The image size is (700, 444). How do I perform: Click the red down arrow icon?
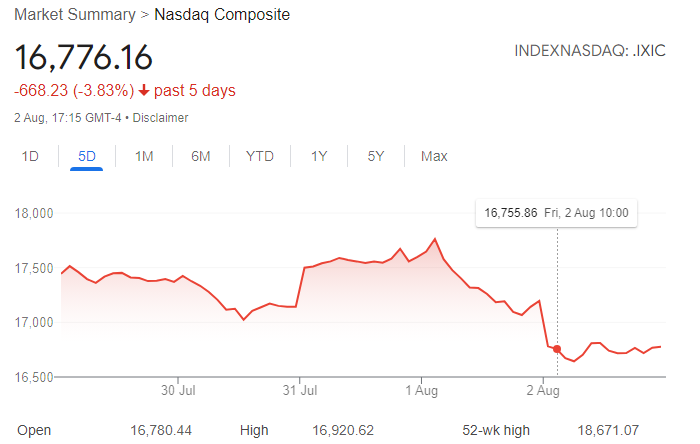(144, 91)
